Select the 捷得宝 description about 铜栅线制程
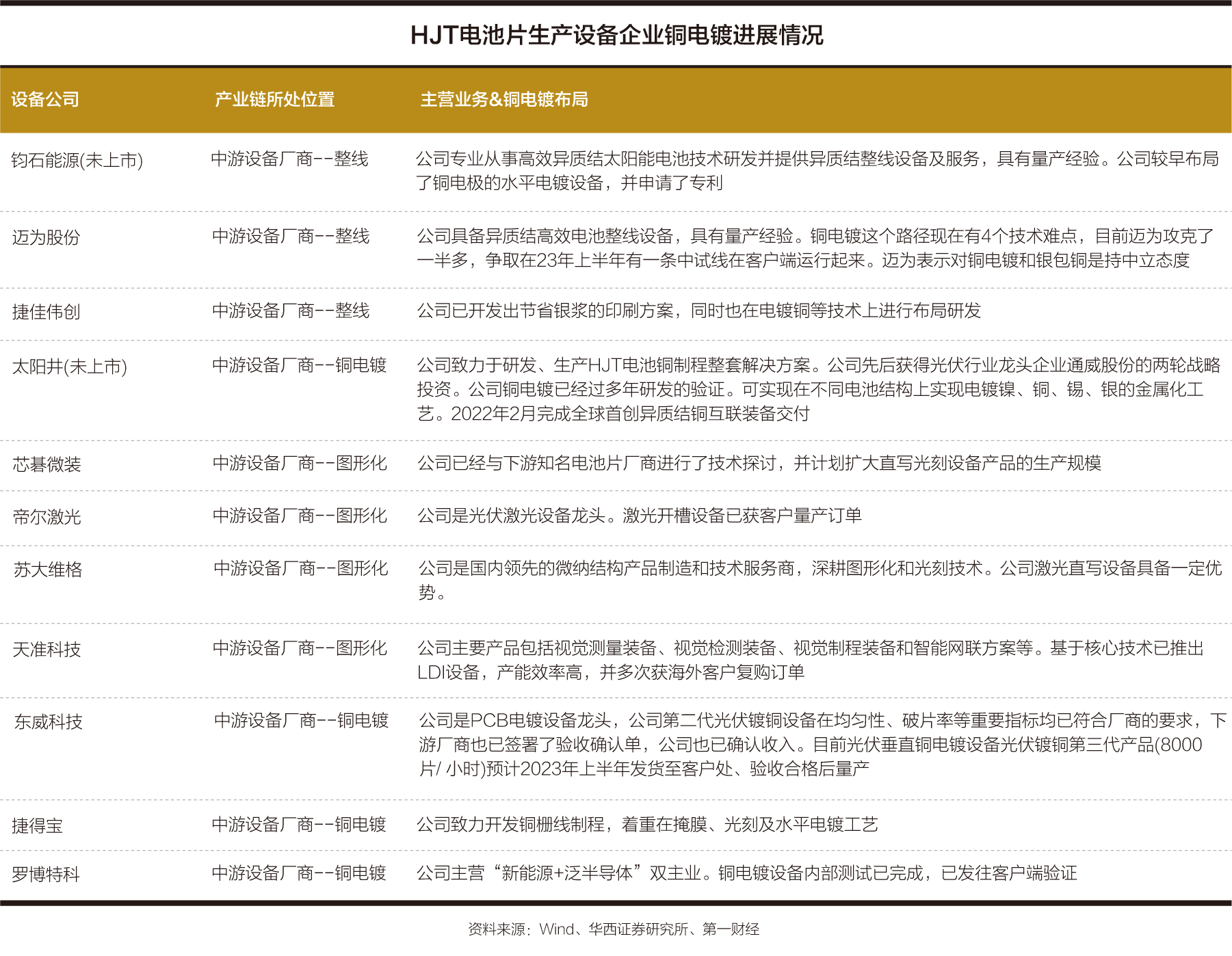This screenshot has height=956, width=1232. click(647, 825)
